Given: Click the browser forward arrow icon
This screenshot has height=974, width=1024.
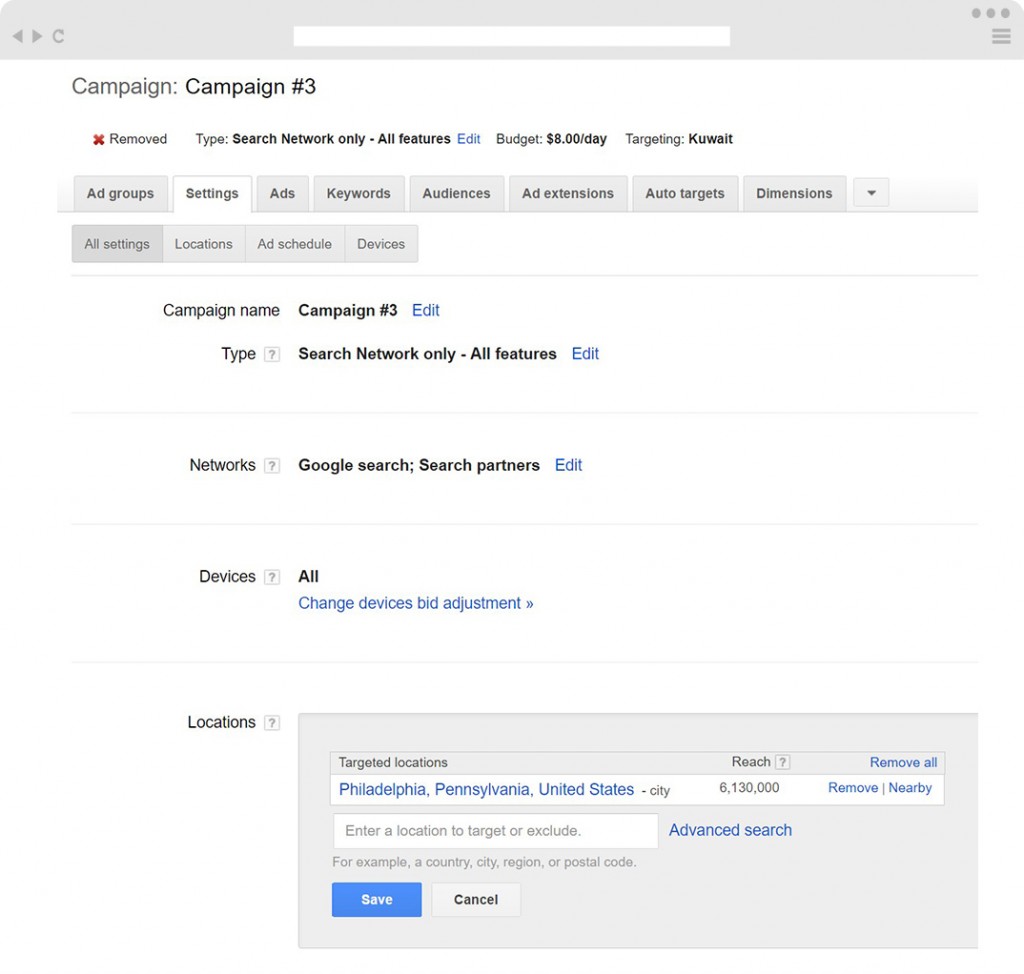Looking at the screenshot, I should (37, 36).
